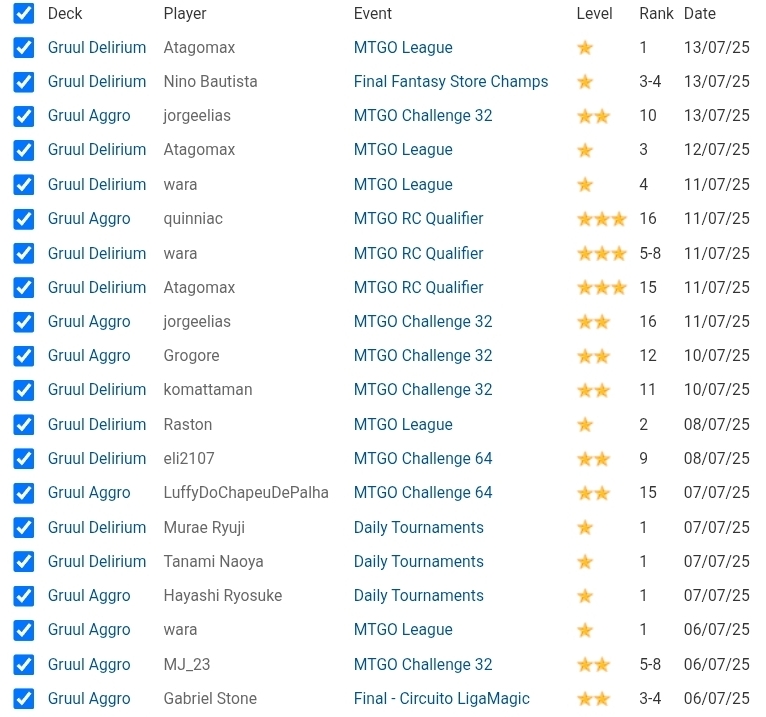Select the player name LuffyDoChapeuDePalha

(x=246, y=493)
